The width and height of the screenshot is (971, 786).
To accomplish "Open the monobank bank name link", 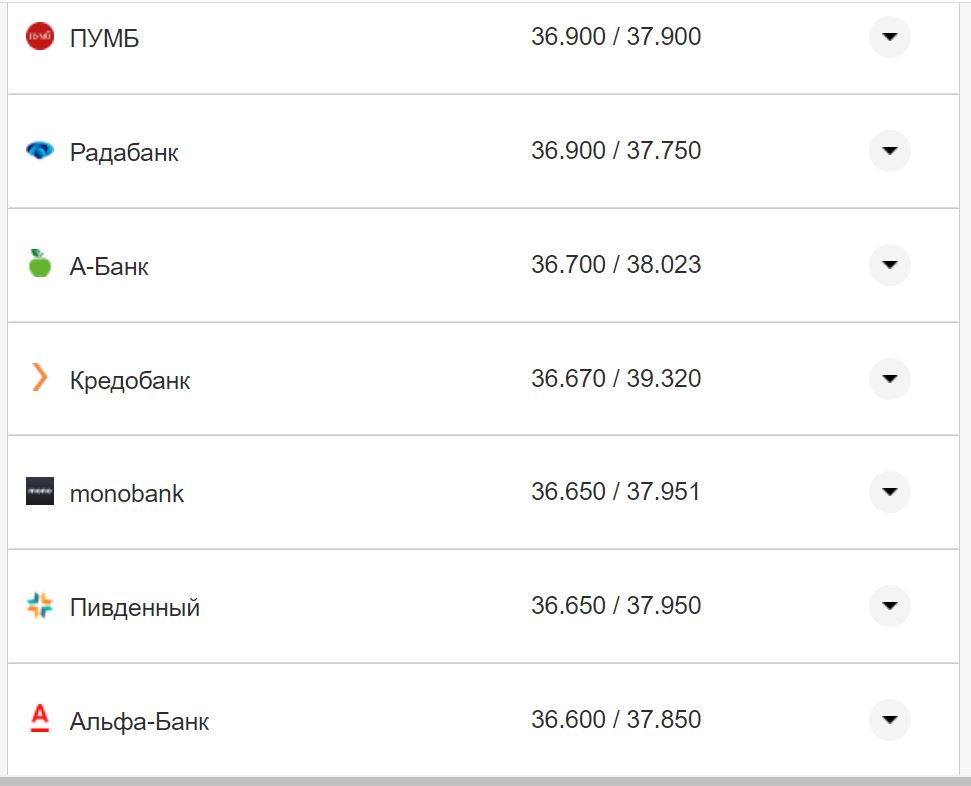I will point(127,494).
